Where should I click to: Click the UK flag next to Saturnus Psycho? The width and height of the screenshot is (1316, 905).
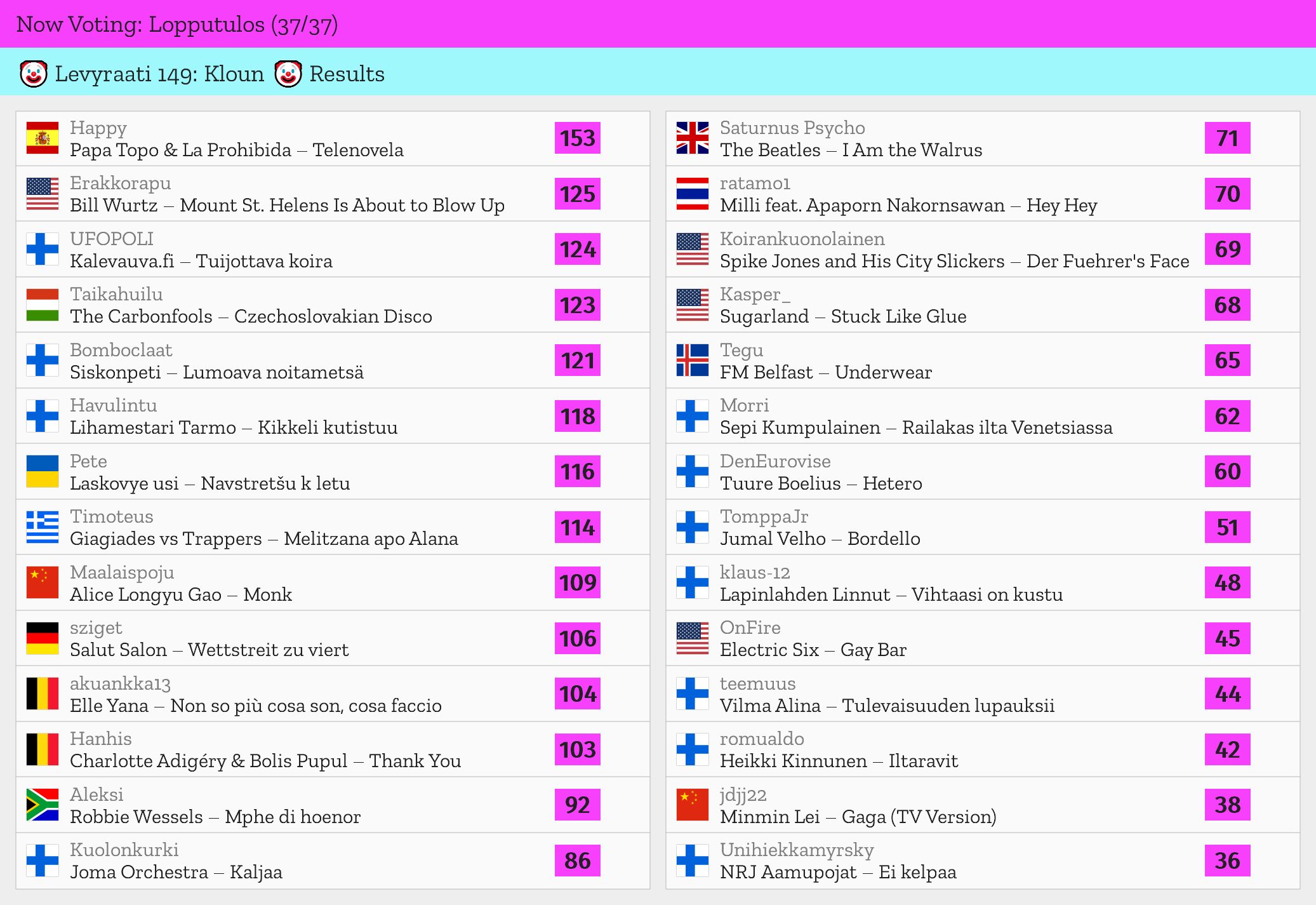(x=692, y=138)
